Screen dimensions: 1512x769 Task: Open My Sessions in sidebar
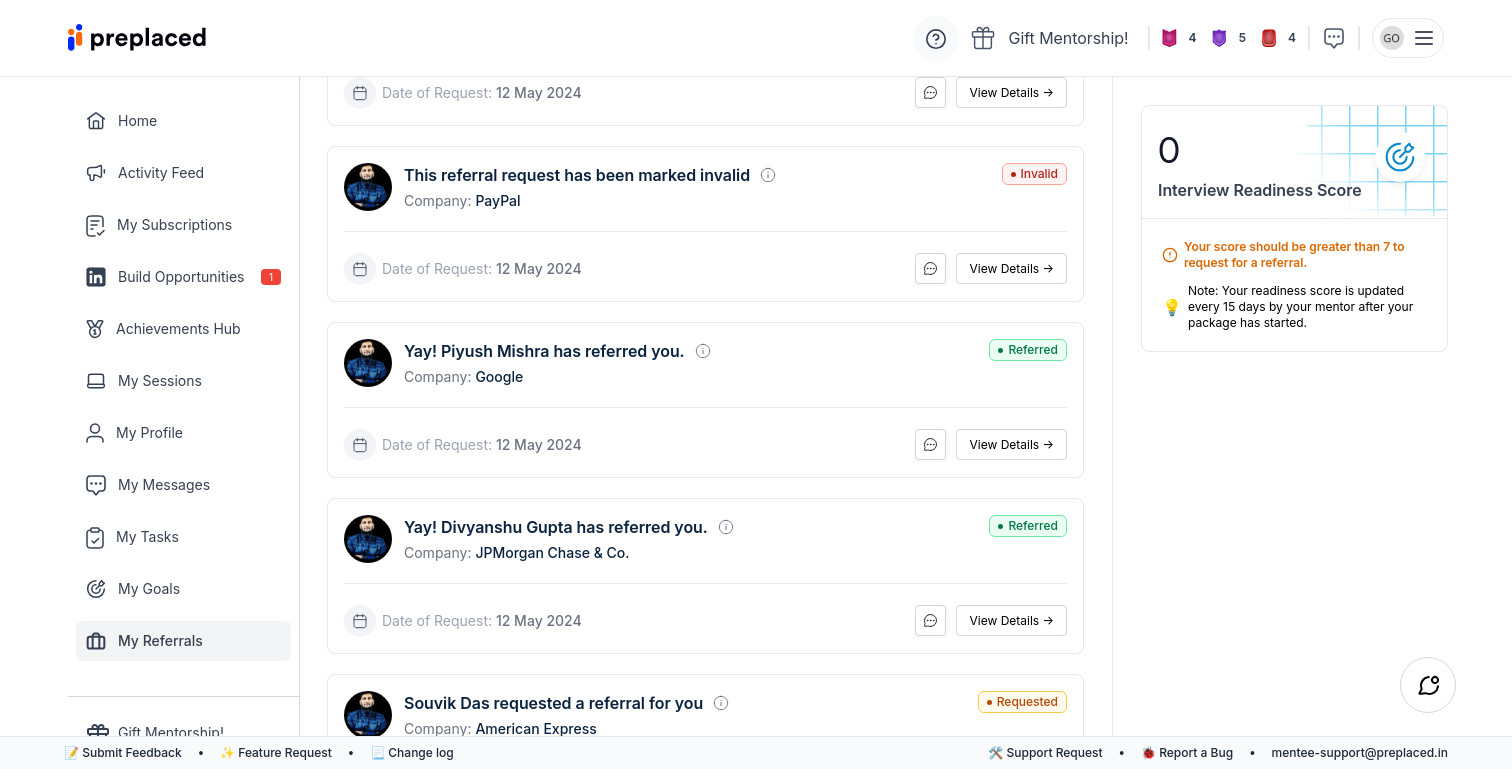click(x=159, y=381)
